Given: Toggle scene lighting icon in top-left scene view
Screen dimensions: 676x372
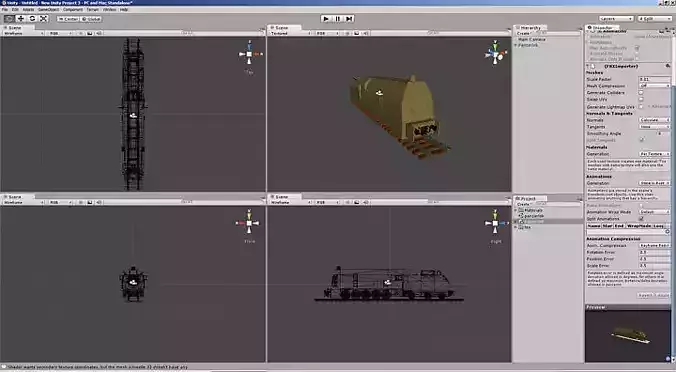Looking at the screenshot, I should click(81, 33).
